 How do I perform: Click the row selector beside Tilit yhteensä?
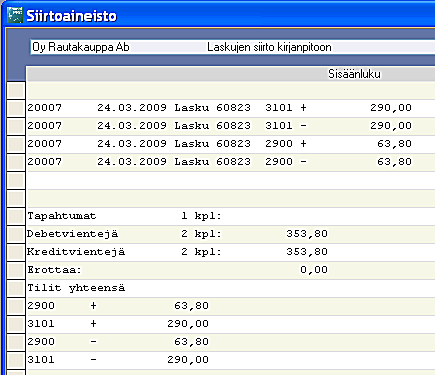click(16, 288)
